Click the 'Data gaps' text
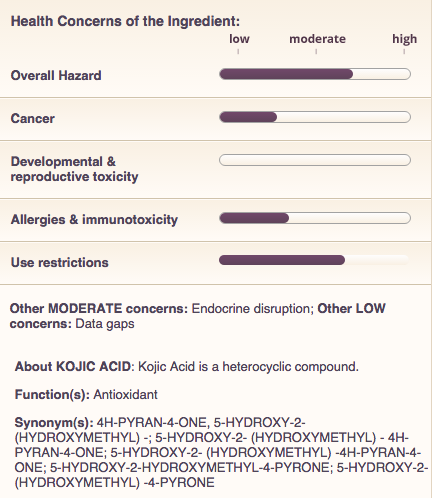The width and height of the screenshot is (432, 498). (x=105, y=324)
